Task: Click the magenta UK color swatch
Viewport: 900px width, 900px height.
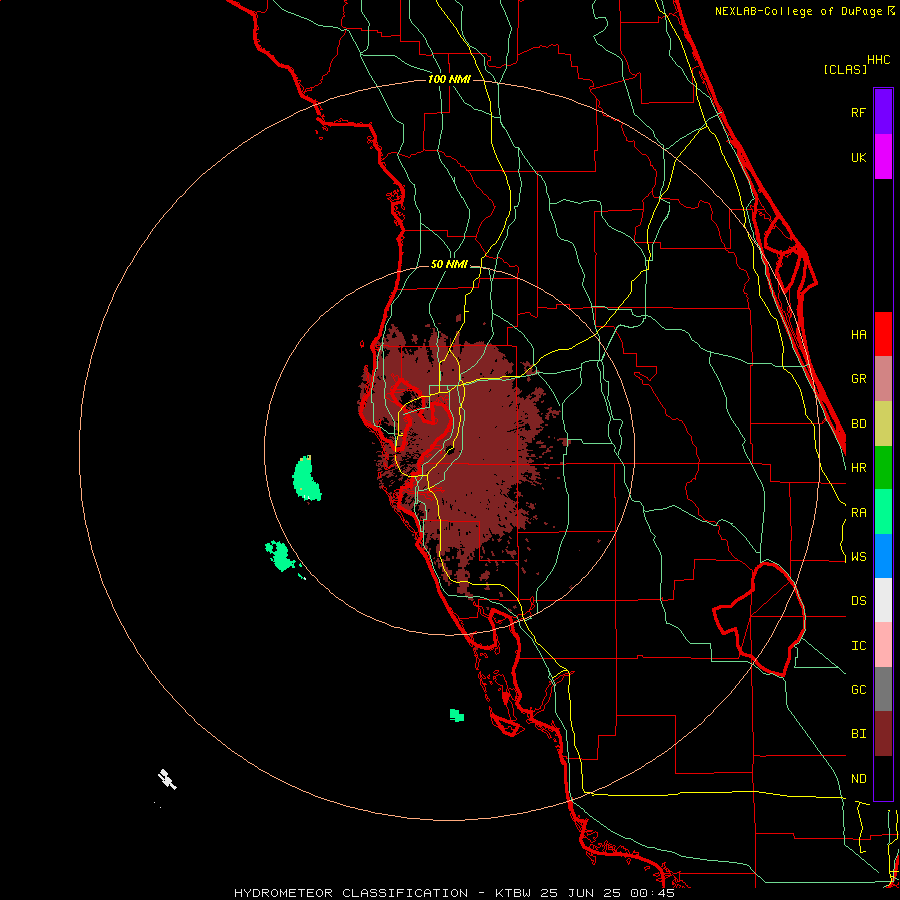Action: (x=883, y=157)
